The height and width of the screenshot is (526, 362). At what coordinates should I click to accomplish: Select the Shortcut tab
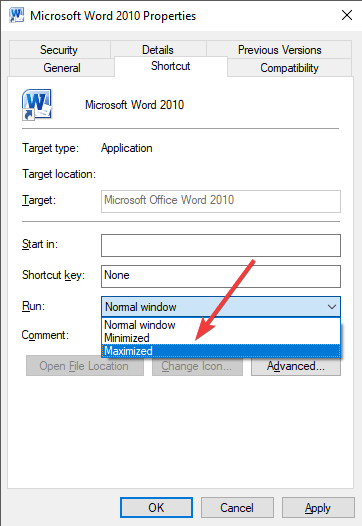pos(171,66)
